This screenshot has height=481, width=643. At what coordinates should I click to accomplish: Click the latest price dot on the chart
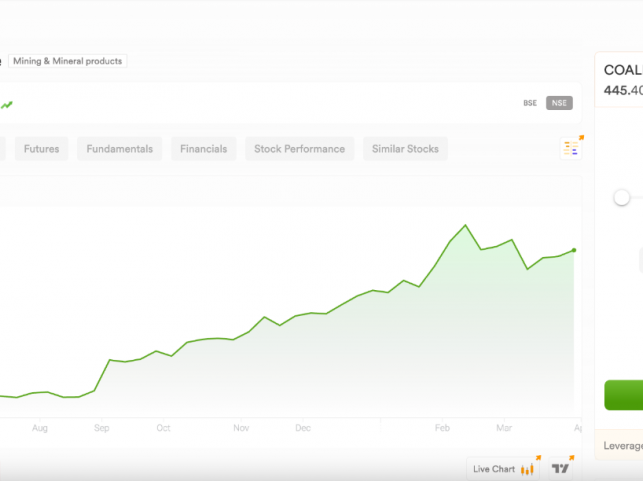(x=573, y=250)
